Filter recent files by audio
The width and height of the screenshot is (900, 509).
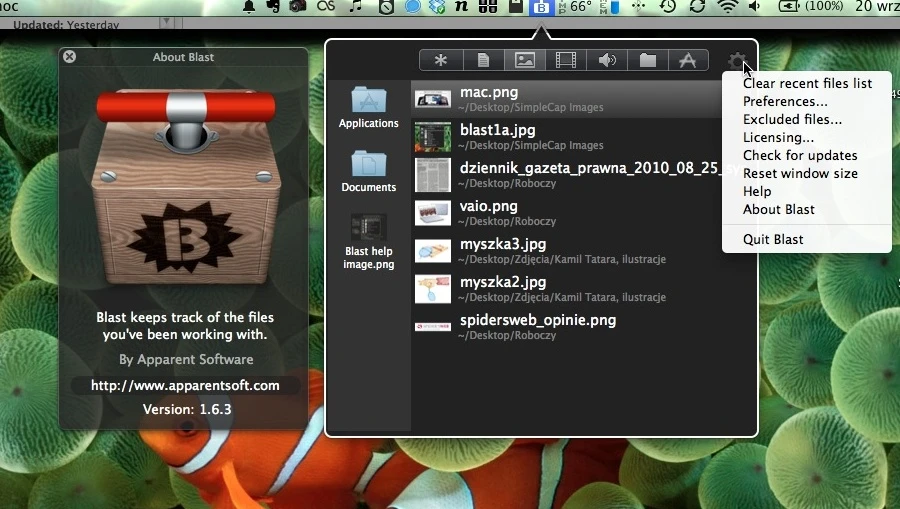click(607, 60)
